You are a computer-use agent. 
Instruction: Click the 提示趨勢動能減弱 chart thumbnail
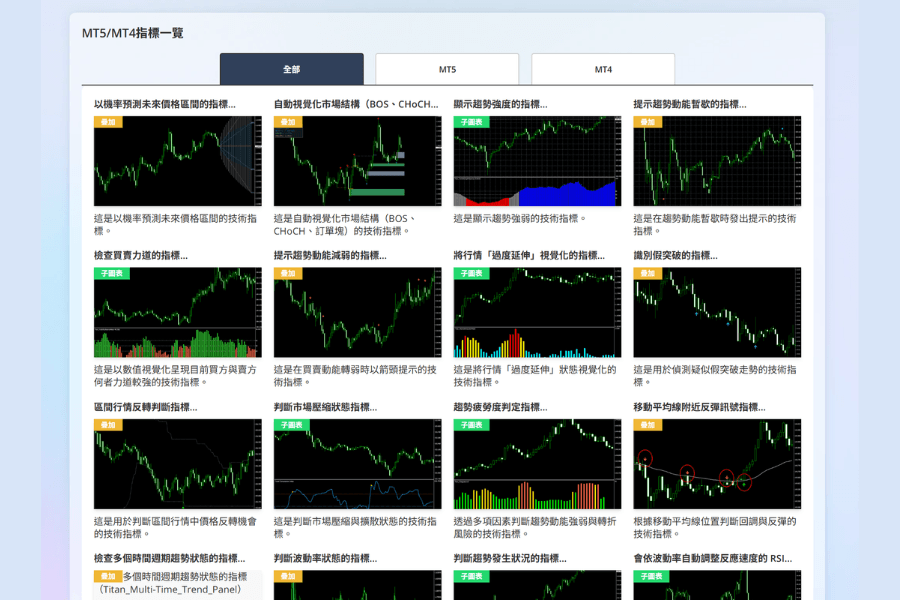(358, 312)
